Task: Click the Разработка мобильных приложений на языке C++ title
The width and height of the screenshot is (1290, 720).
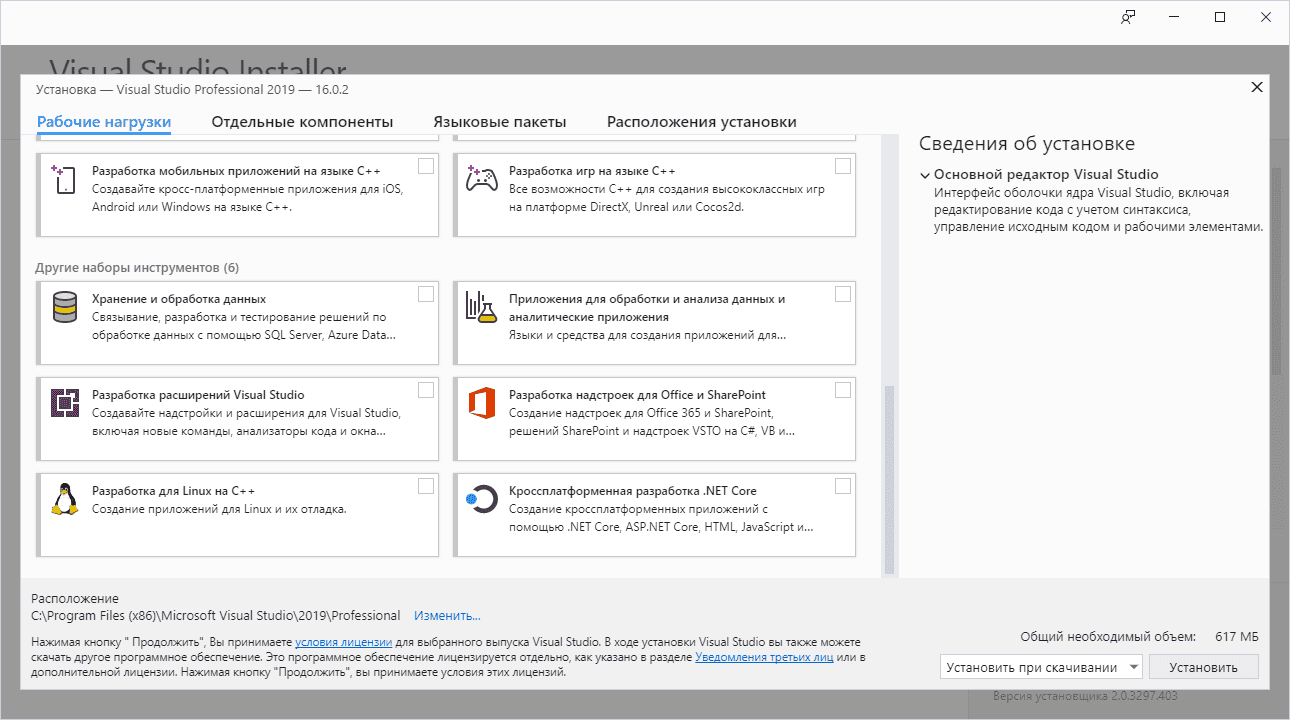Action: click(x=236, y=171)
